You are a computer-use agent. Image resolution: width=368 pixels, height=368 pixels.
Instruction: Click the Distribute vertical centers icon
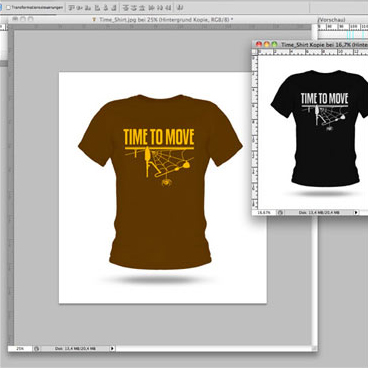134,7
